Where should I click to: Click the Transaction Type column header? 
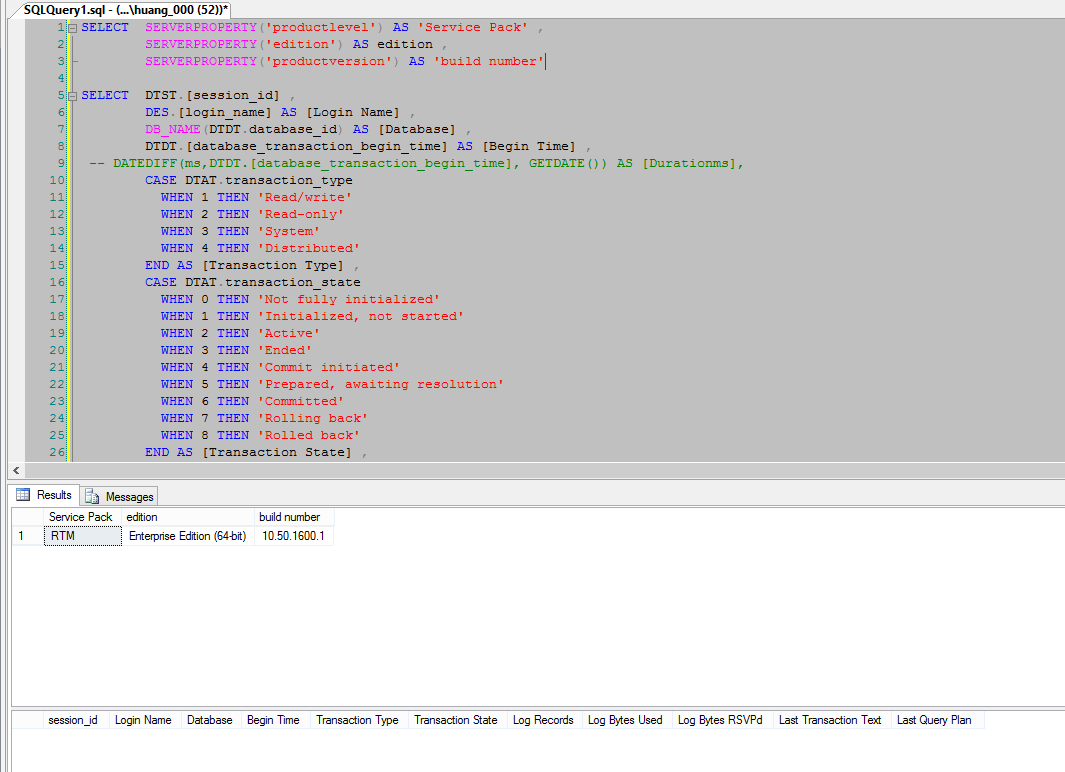(357, 720)
